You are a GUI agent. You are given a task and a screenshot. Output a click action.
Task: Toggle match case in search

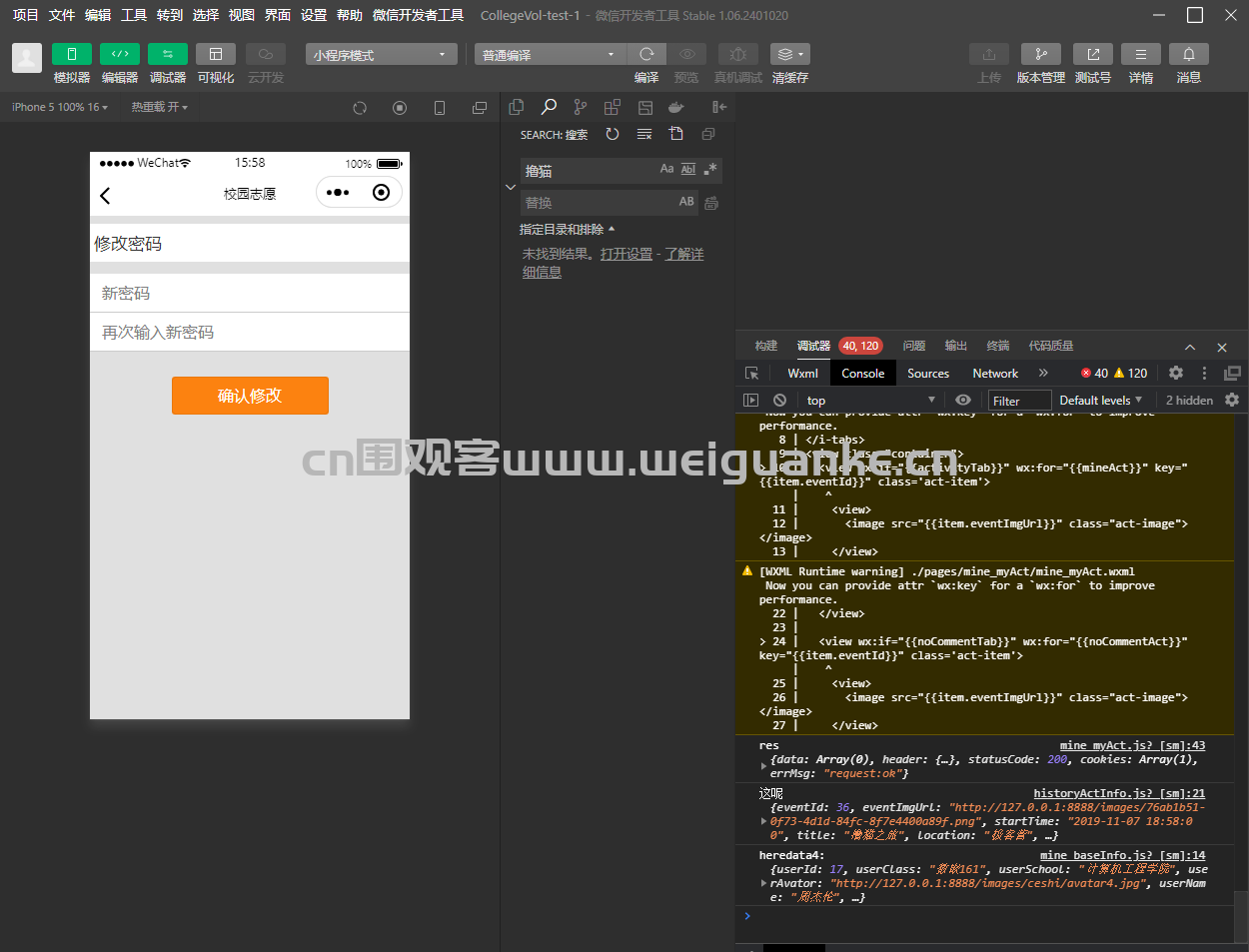[666, 170]
